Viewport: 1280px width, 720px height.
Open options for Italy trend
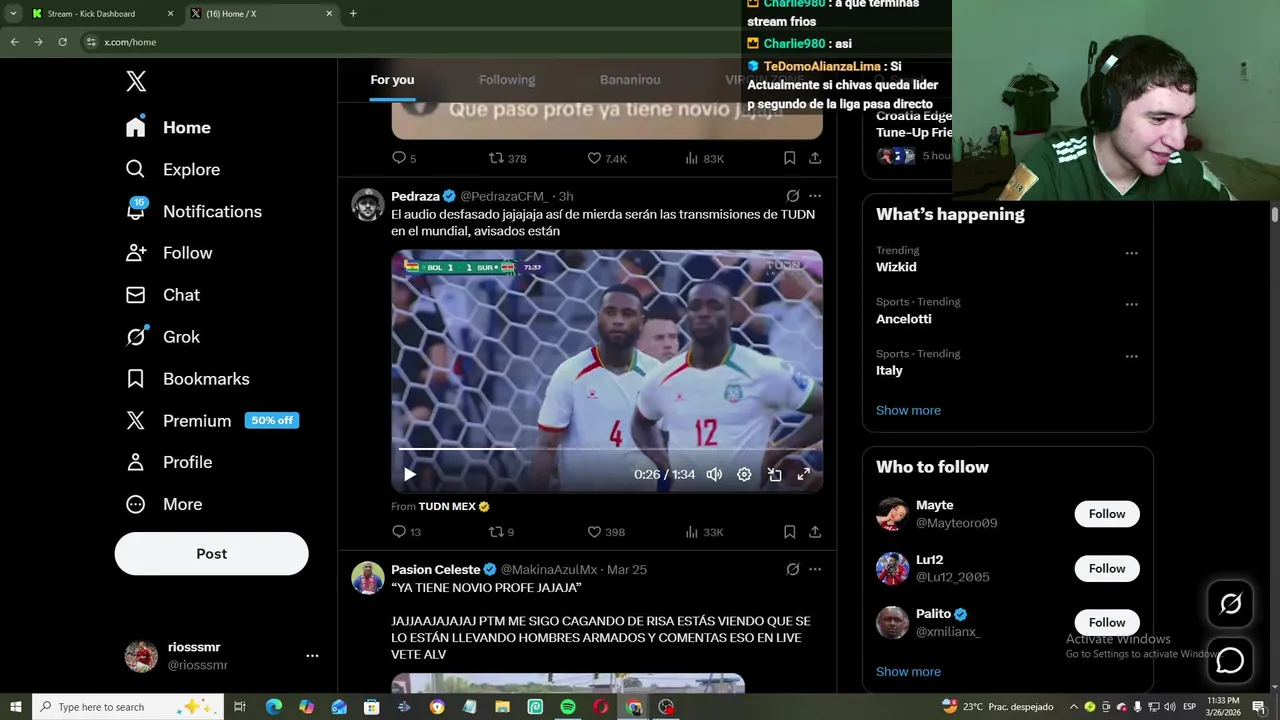pos(1131,356)
